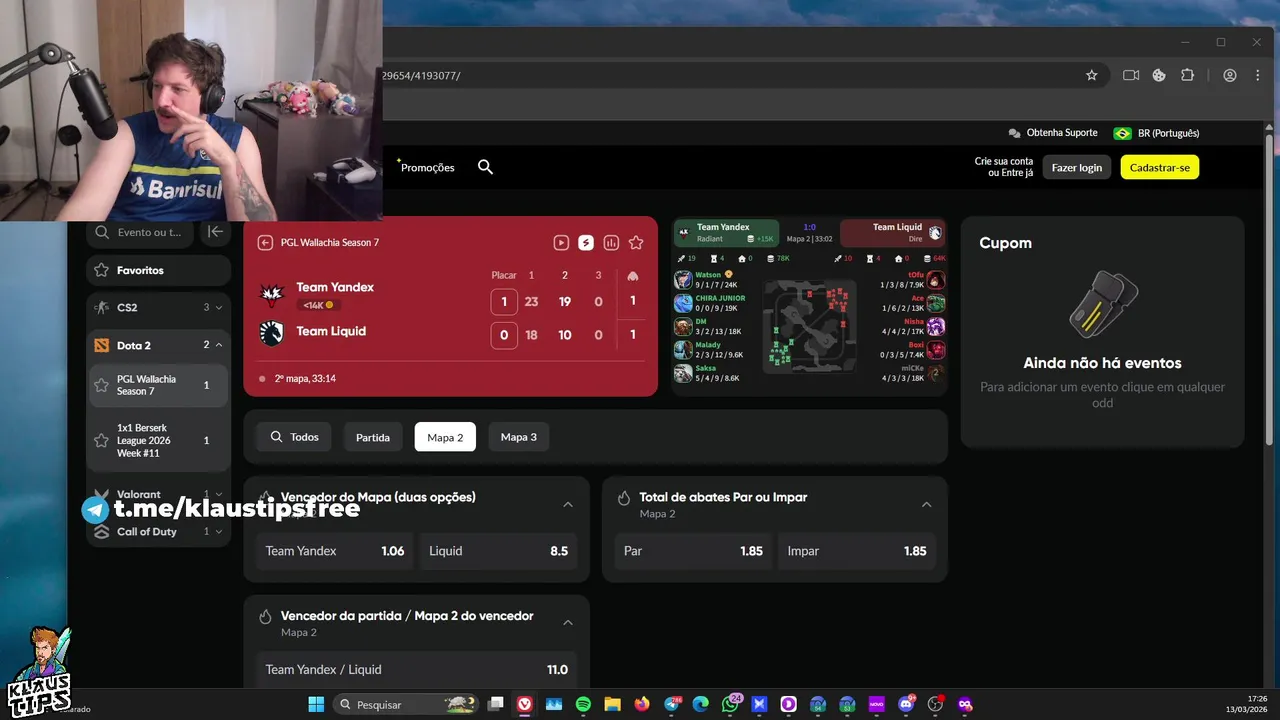The width and height of the screenshot is (1280, 720).
Task: Click the Nisha hero portrait
Action: tap(935, 326)
